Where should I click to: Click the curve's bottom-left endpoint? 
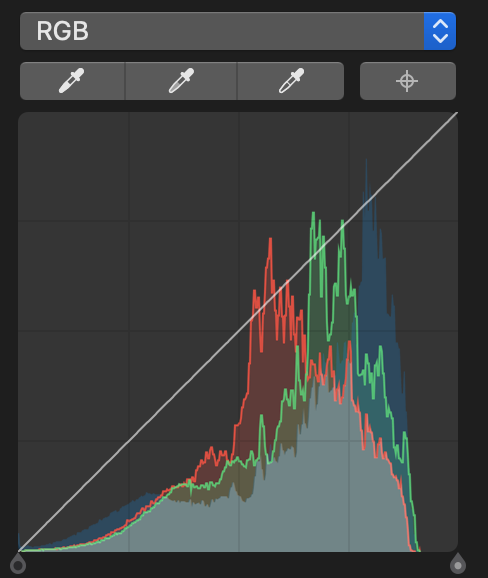[19, 551]
